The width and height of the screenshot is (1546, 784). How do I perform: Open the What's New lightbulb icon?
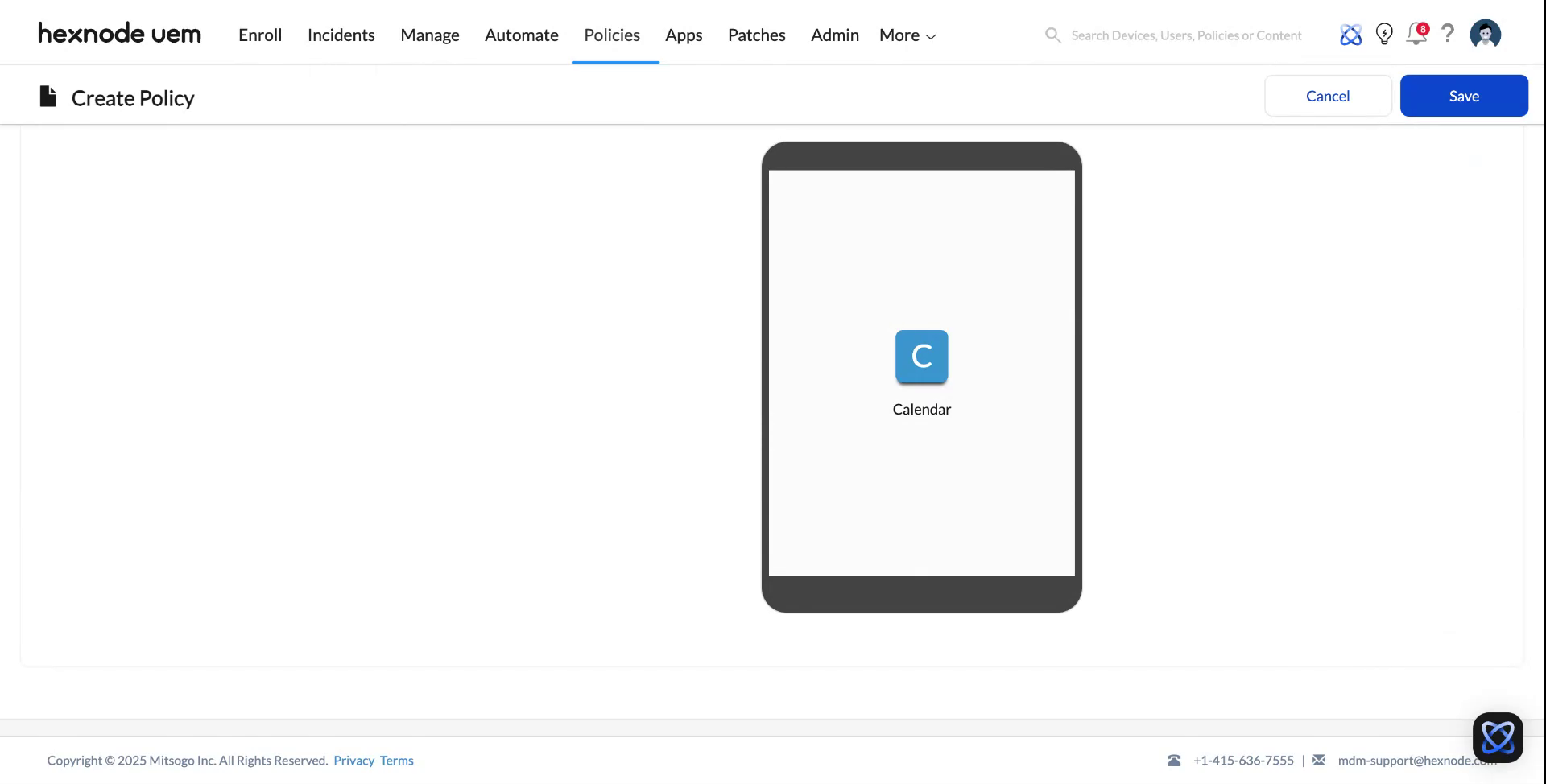(1384, 34)
